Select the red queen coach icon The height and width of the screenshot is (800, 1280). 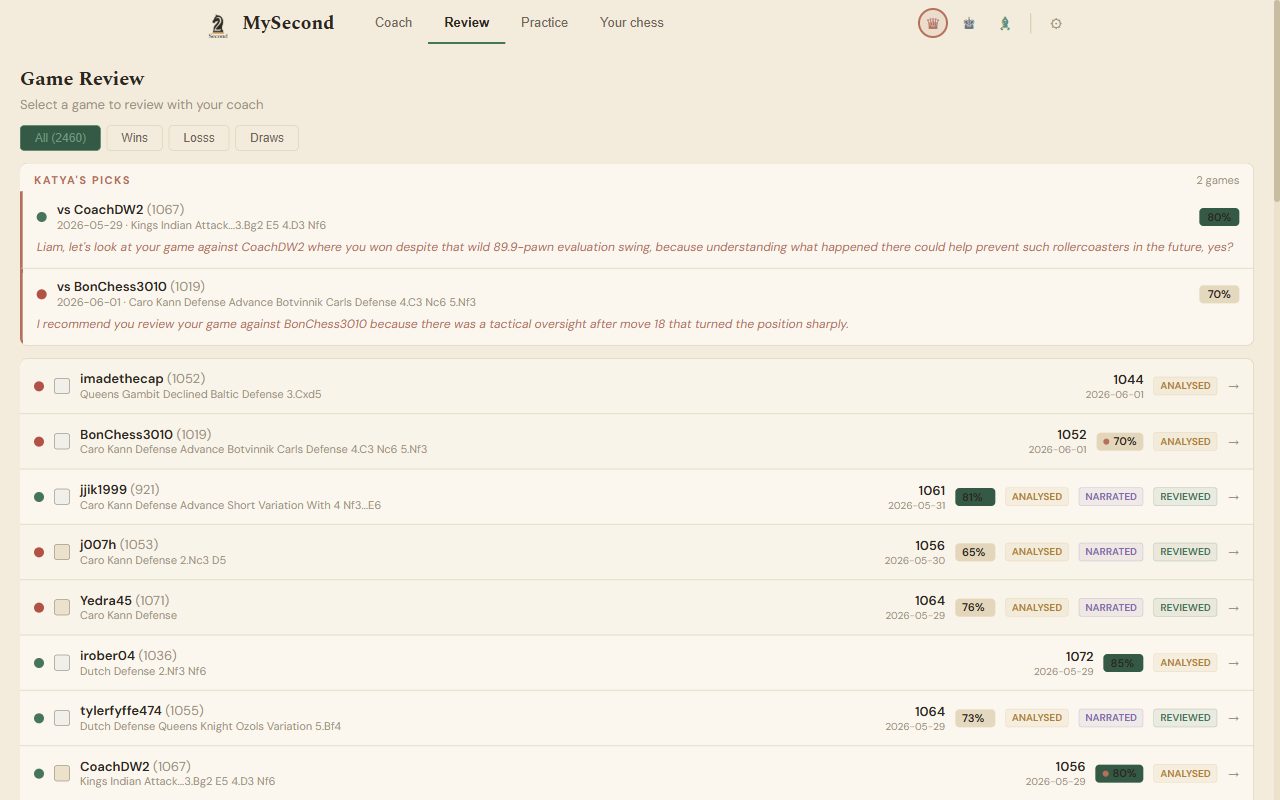point(933,23)
